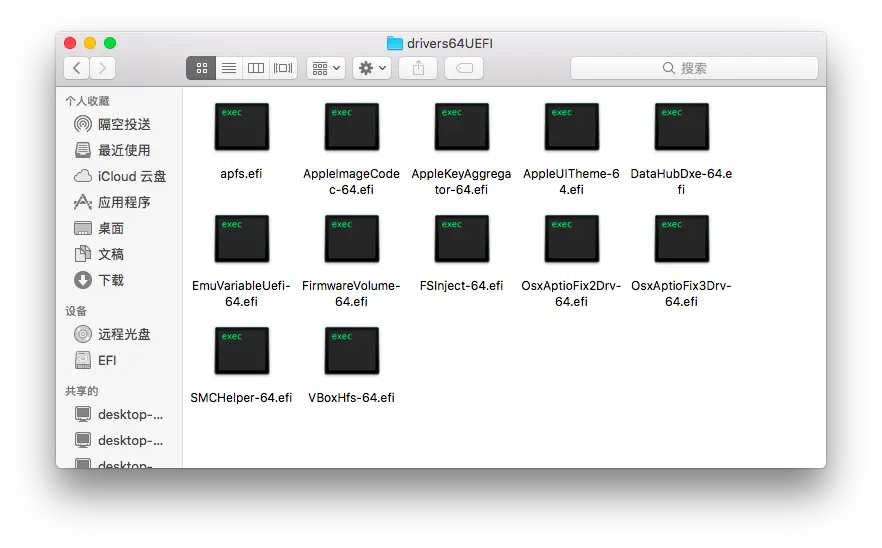Open 桌面 Desktop in sidebar

click(99, 228)
